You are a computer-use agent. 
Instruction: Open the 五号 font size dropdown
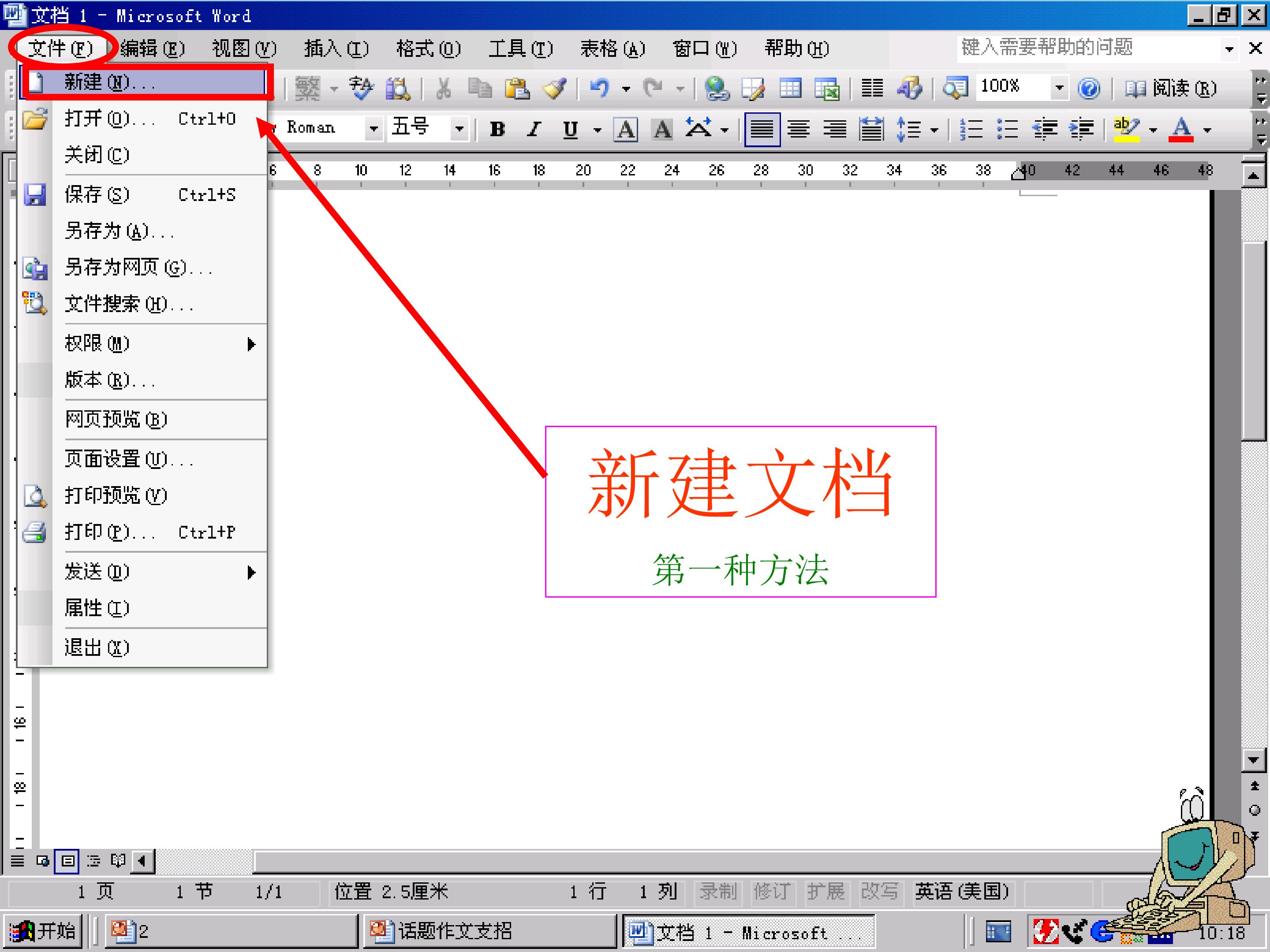pos(459,129)
